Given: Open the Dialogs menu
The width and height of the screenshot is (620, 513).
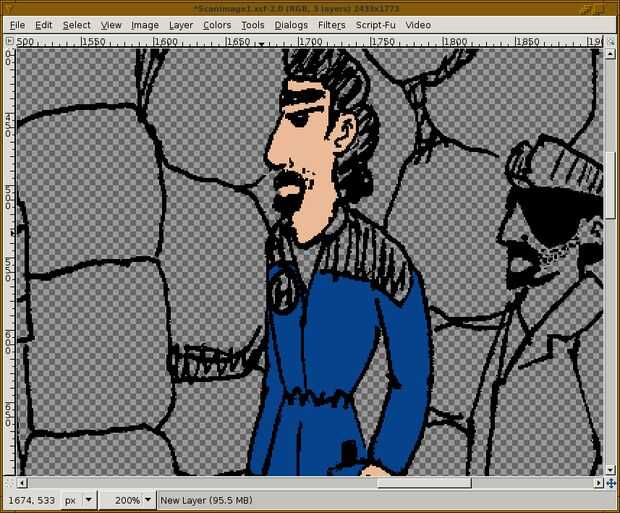Looking at the screenshot, I should pos(291,25).
